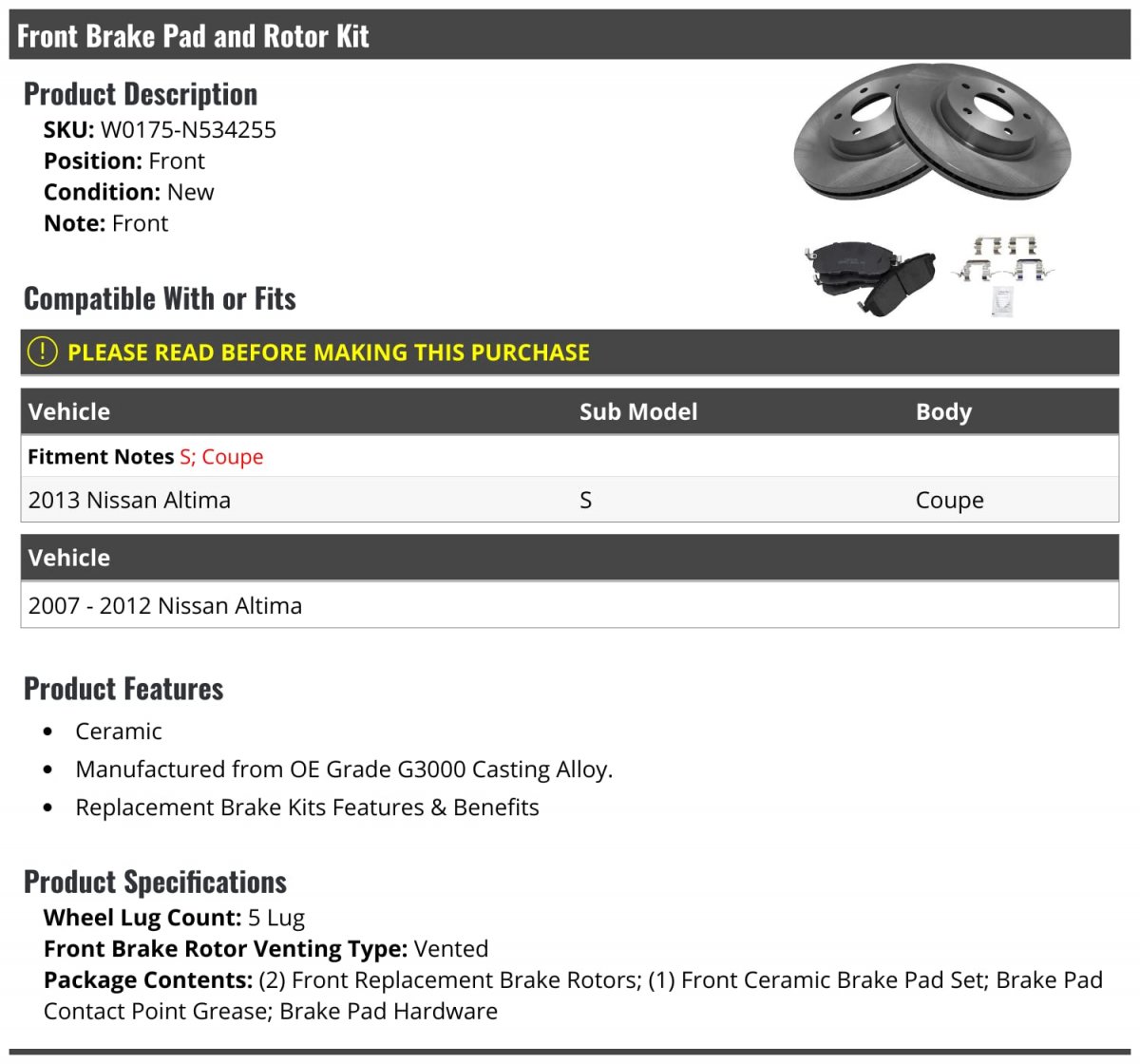
Task: Select the 2007 - 2012 Nissan Altima row
Action: click(570, 605)
